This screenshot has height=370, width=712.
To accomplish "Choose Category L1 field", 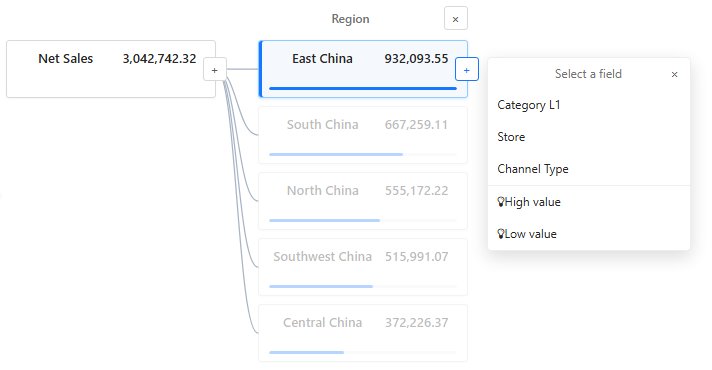I will 588,105.
